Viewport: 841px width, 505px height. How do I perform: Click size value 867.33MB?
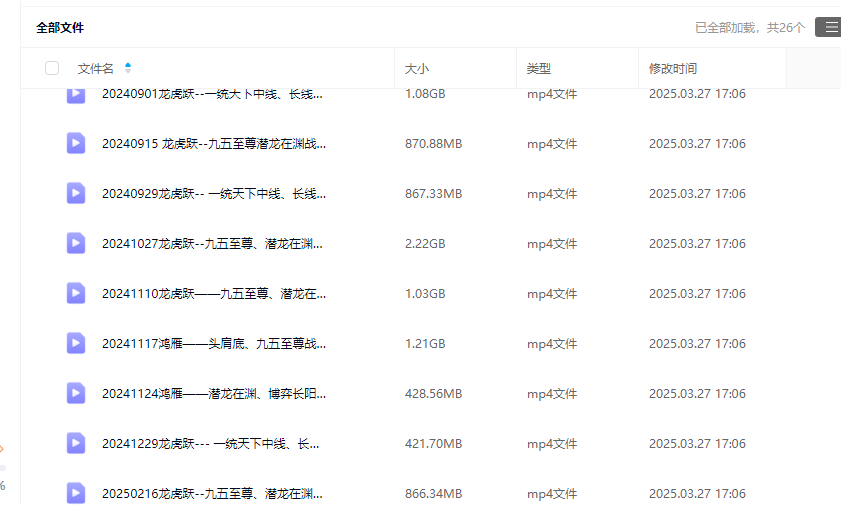click(433, 194)
